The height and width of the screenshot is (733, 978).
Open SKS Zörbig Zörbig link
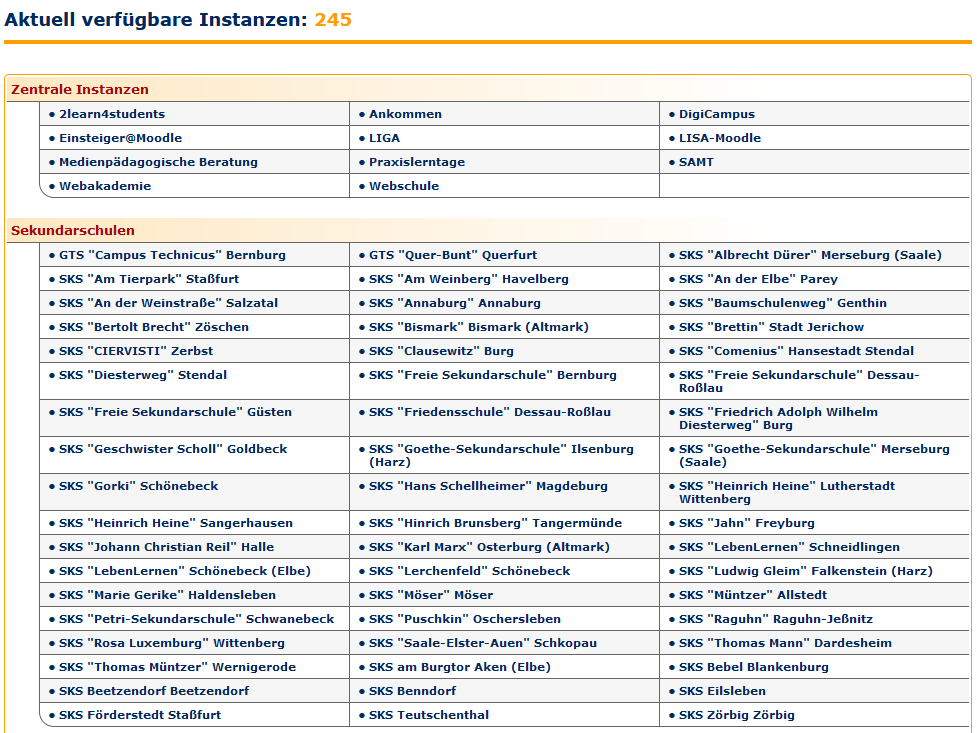pyautogui.click(x=737, y=715)
